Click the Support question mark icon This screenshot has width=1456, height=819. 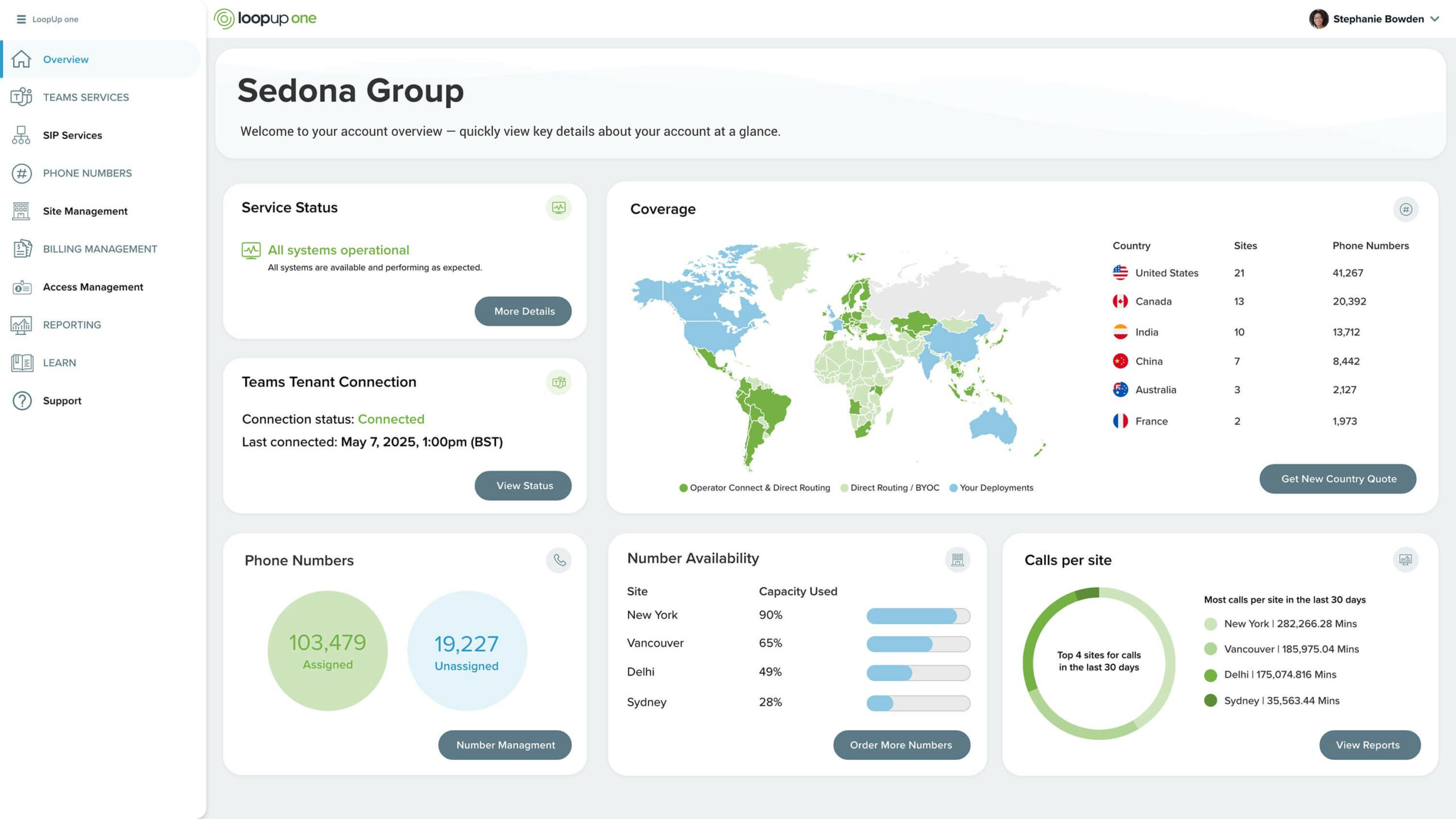(x=22, y=401)
